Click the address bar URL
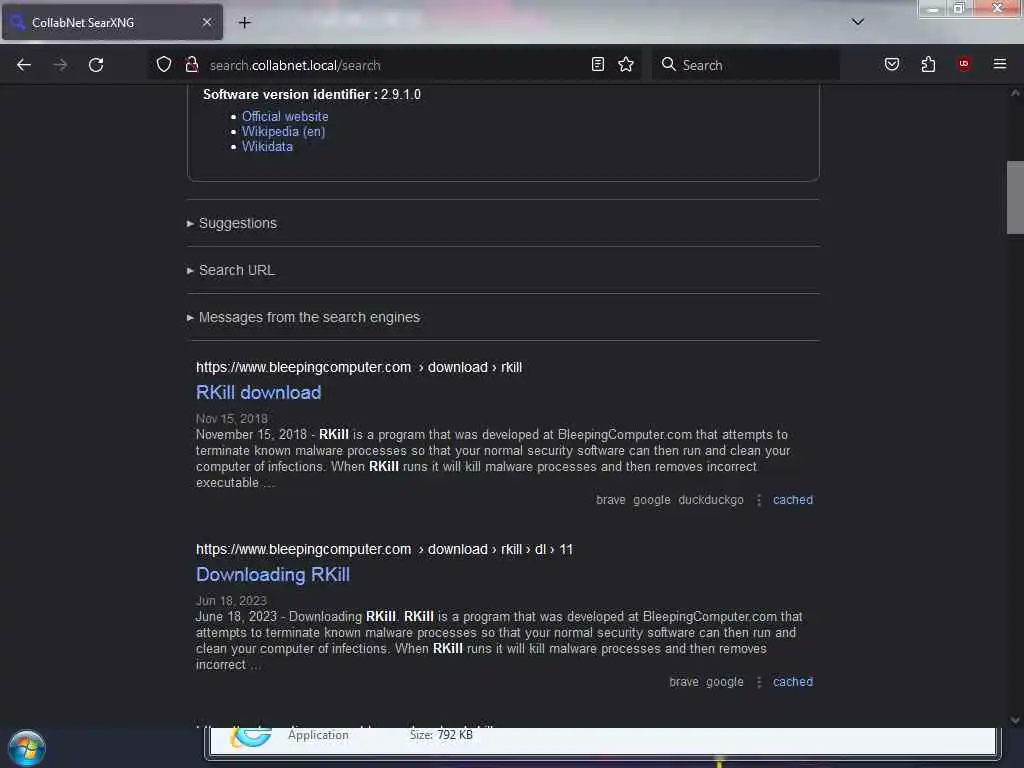The height and width of the screenshot is (768, 1024). (295, 65)
